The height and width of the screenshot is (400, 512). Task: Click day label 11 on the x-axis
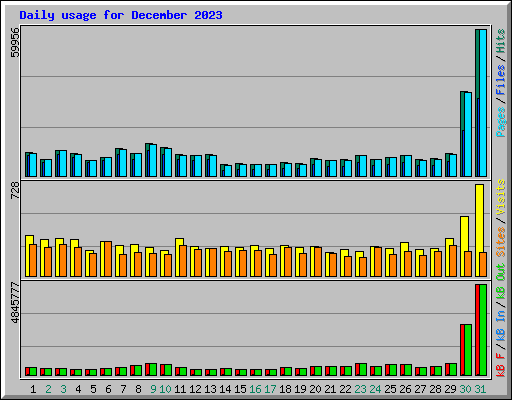pos(180,389)
